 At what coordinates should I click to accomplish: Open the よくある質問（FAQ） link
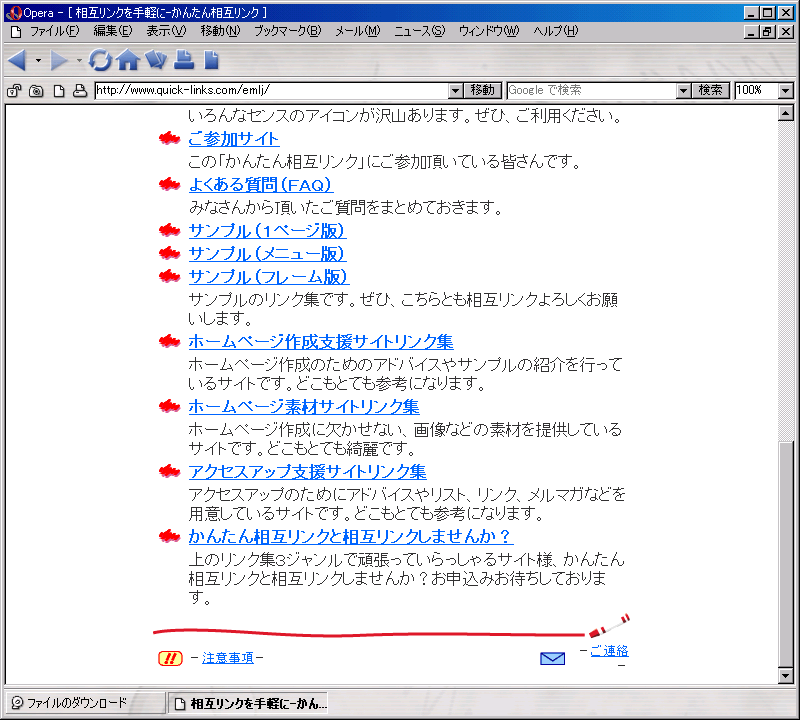(x=261, y=185)
